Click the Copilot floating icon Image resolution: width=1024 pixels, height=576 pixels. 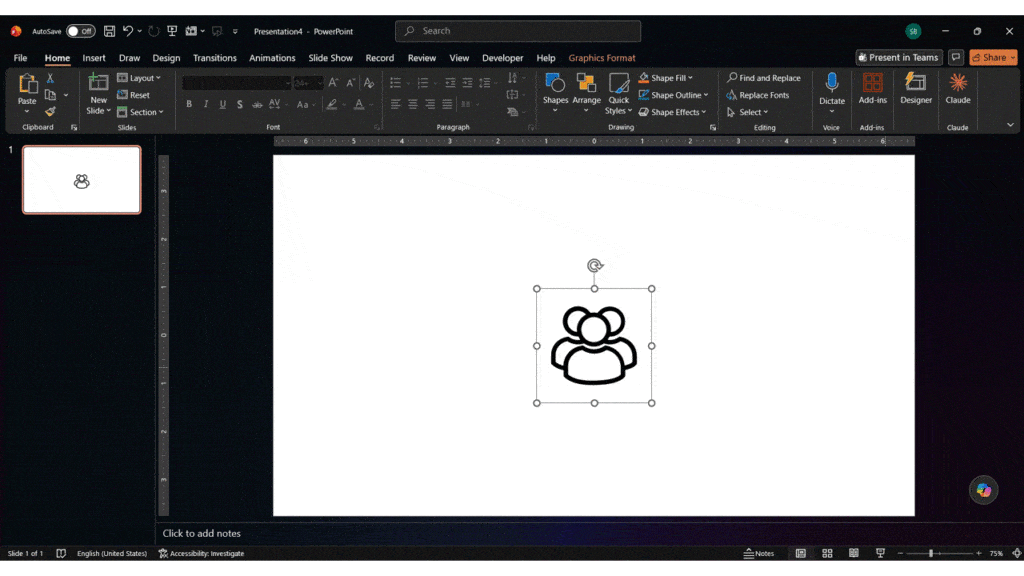click(984, 490)
